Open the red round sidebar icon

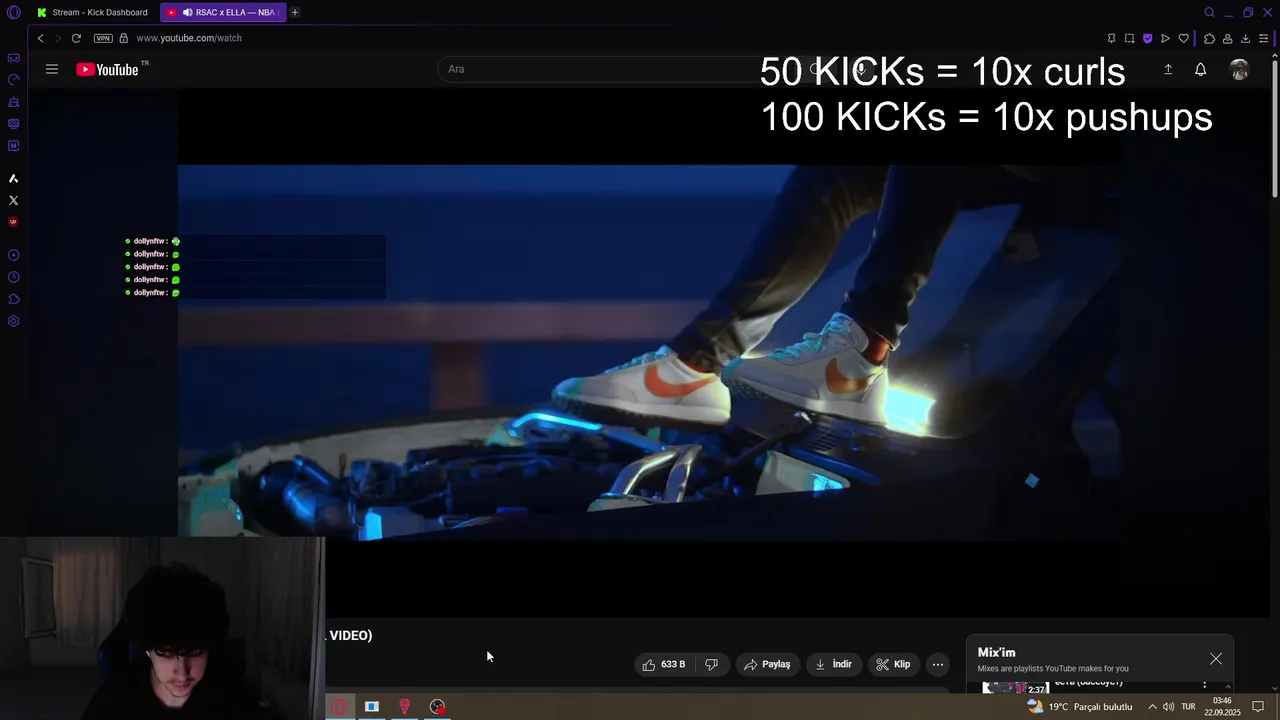tap(13, 222)
